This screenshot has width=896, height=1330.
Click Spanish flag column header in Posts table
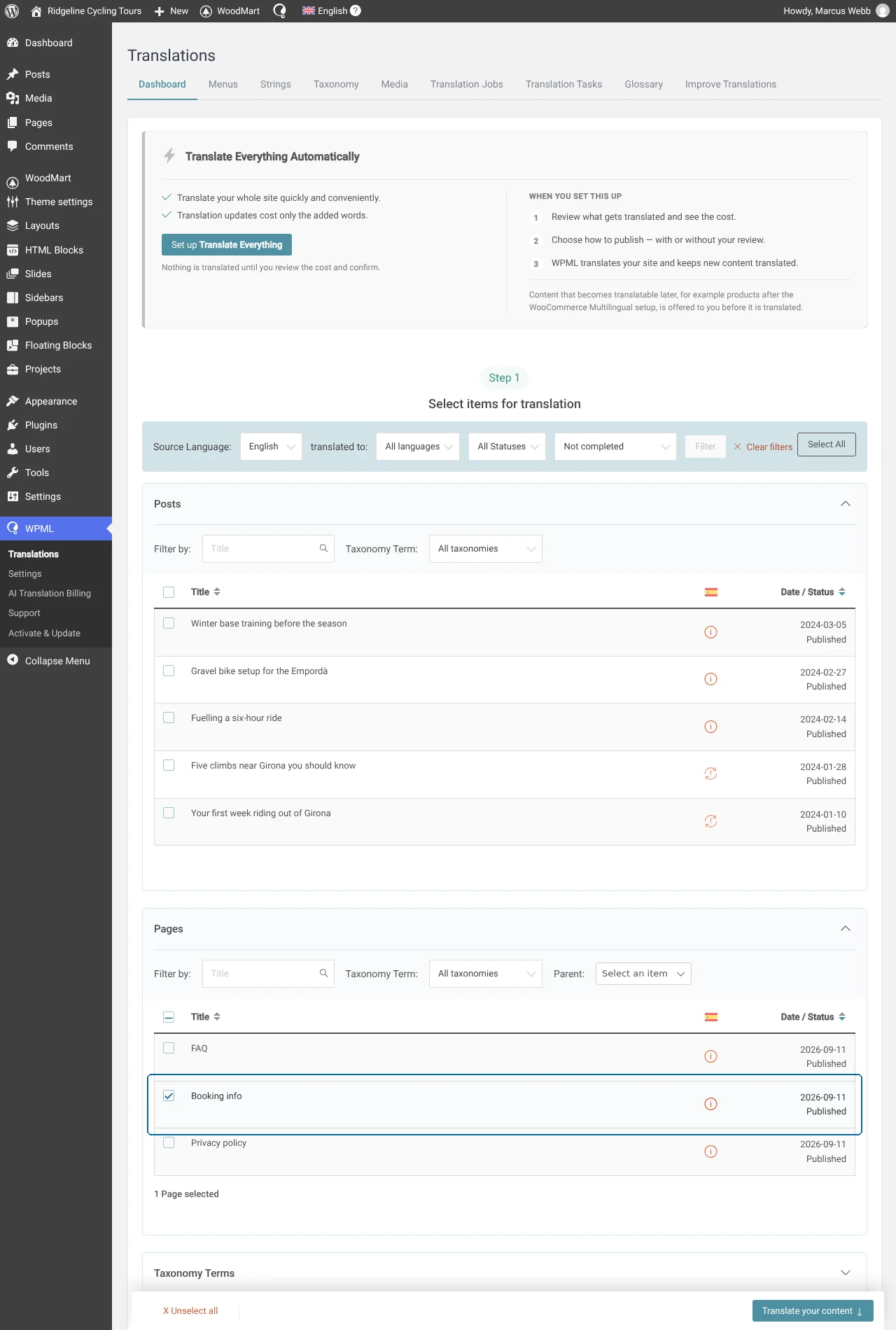(x=711, y=592)
